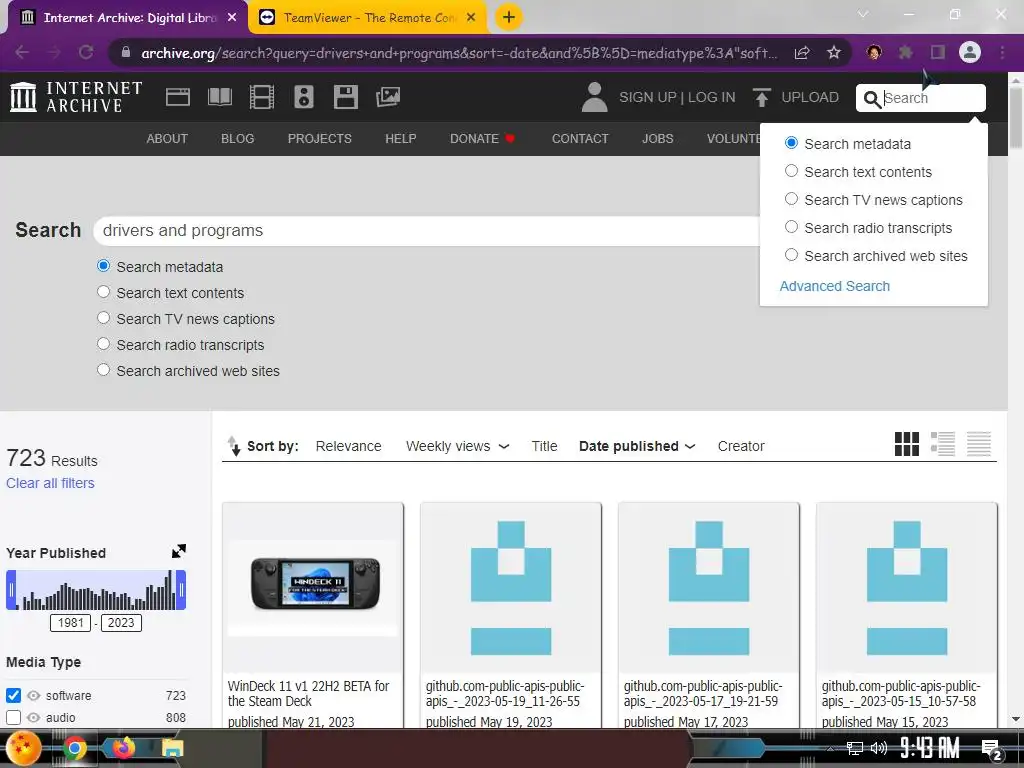Open the volume control in system tray
The height and width of the screenshot is (768, 1024).
pyautogui.click(x=879, y=748)
